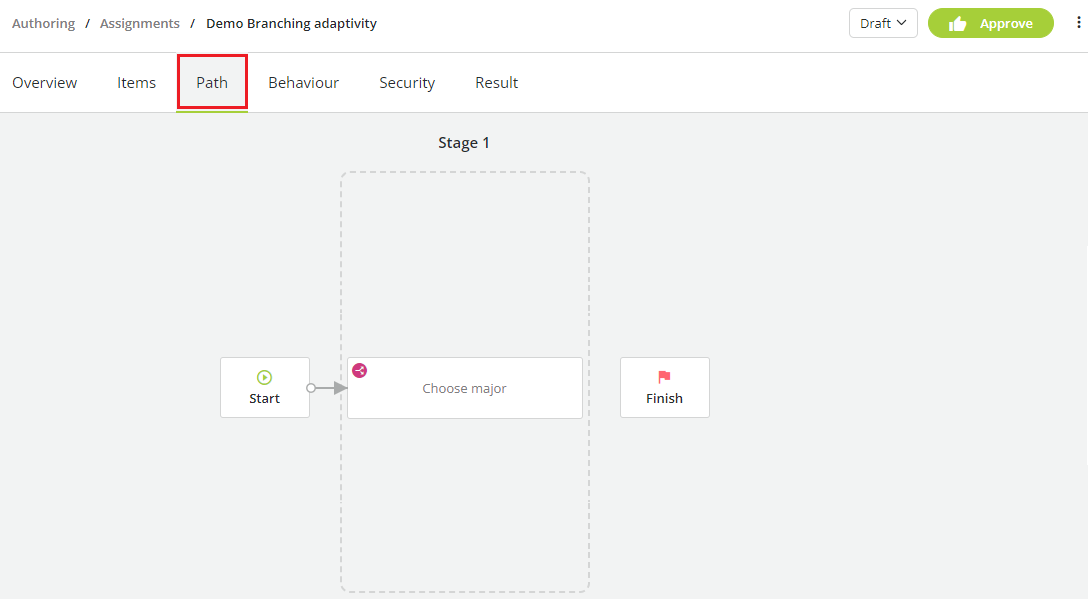Open the three-dot overflow menu at top right
This screenshot has height=599, width=1089.
coord(1080,22)
